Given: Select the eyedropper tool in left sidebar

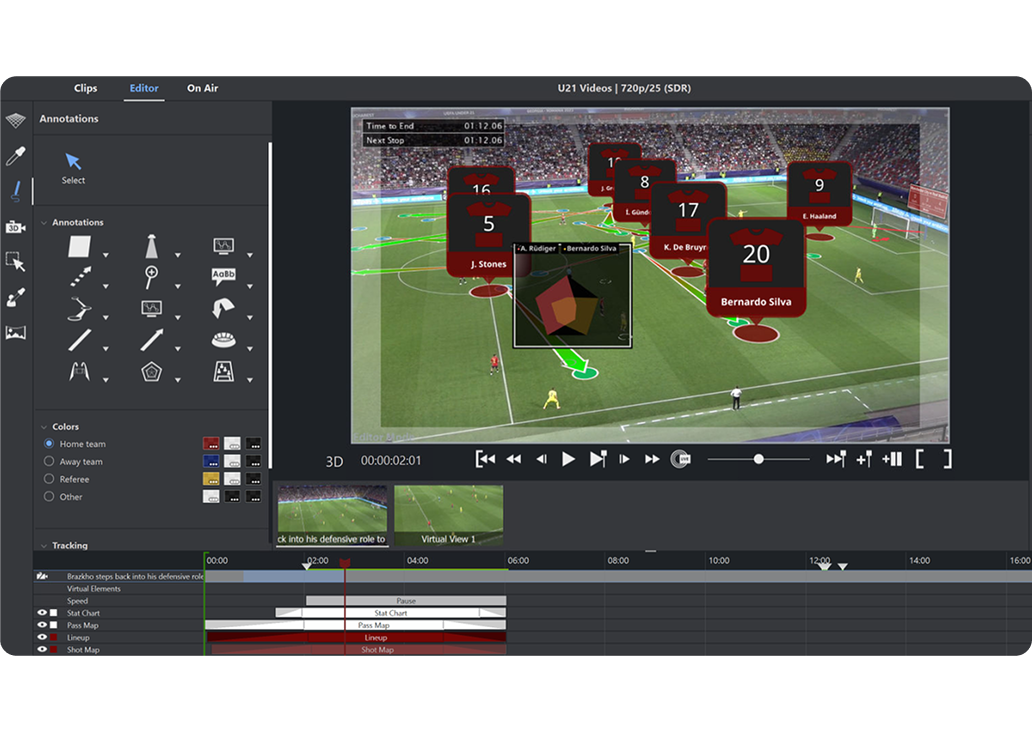Looking at the screenshot, I should coord(15,156).
